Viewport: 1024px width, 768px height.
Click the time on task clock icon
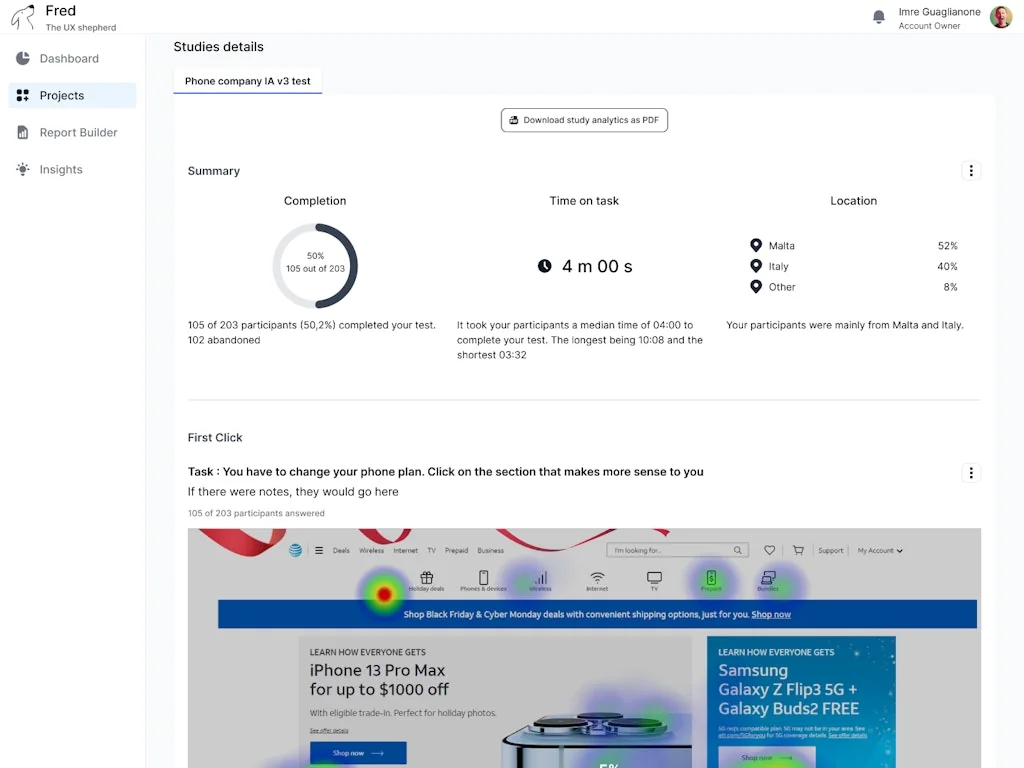pos(545,266)
